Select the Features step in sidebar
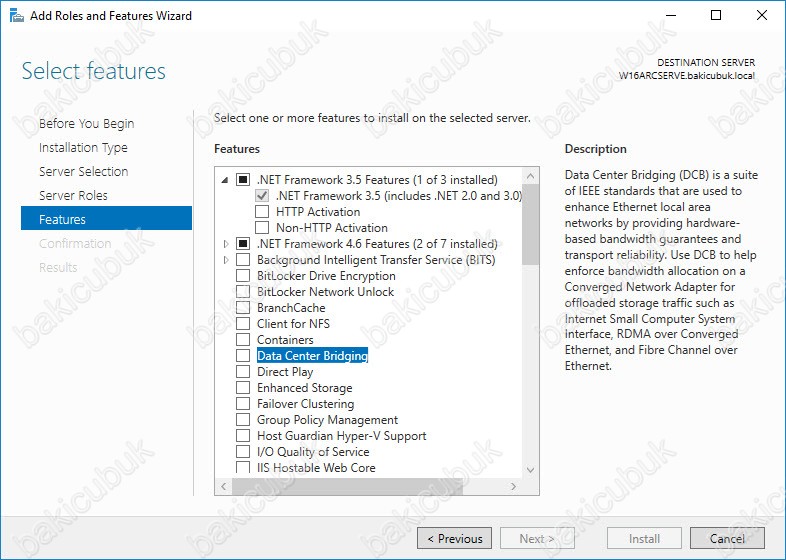 coord(106,218)
